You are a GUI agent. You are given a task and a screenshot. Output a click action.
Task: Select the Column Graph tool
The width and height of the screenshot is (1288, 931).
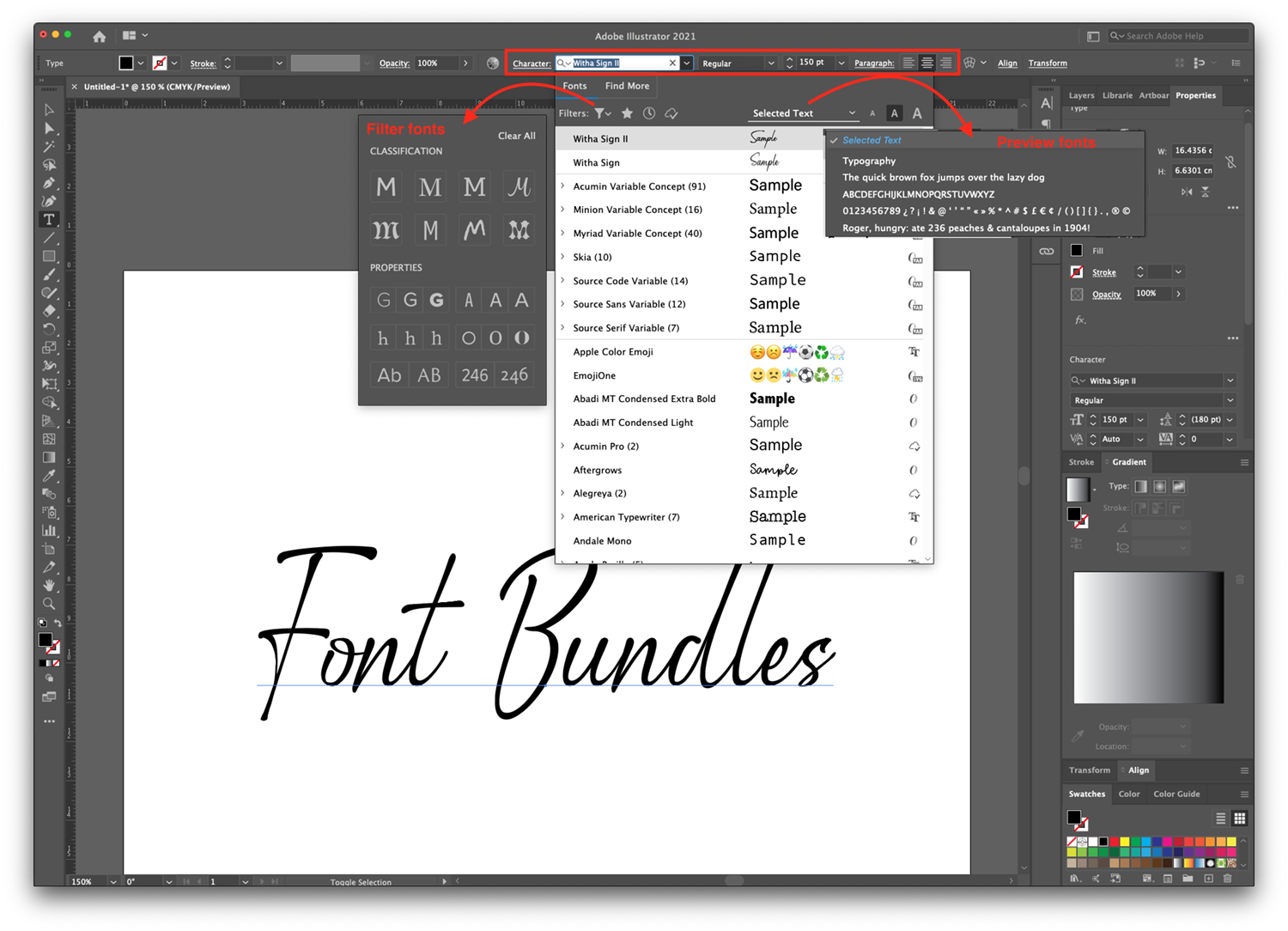point(49,531)
